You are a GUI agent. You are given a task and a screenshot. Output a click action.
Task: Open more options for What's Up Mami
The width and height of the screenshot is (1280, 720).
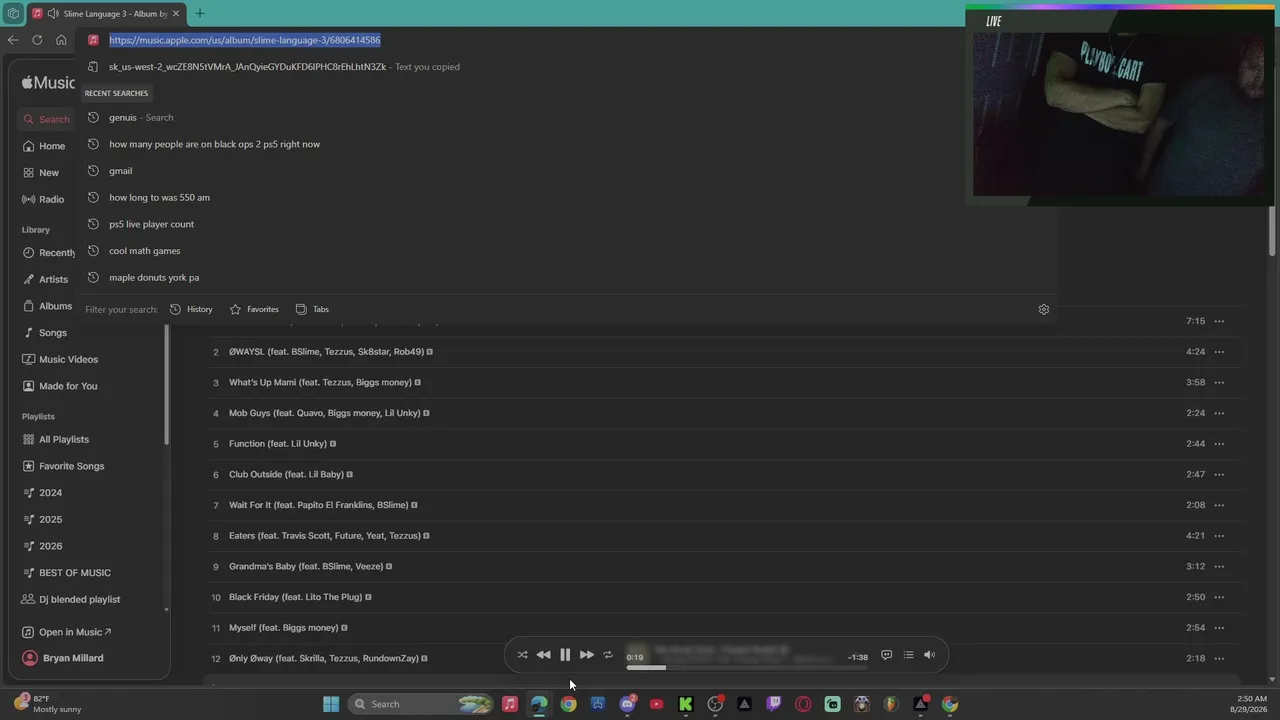[1219, 382]
